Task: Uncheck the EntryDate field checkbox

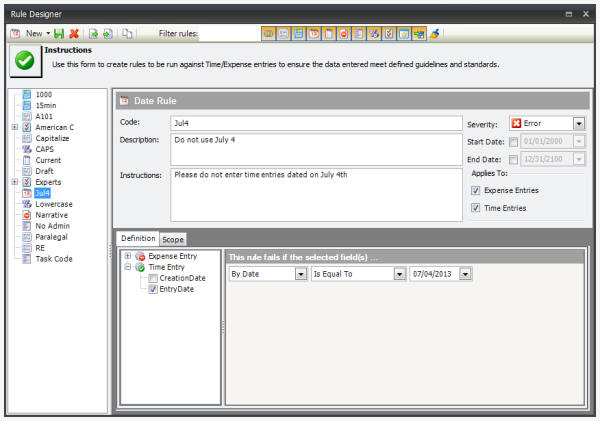Action: (152, 289)
